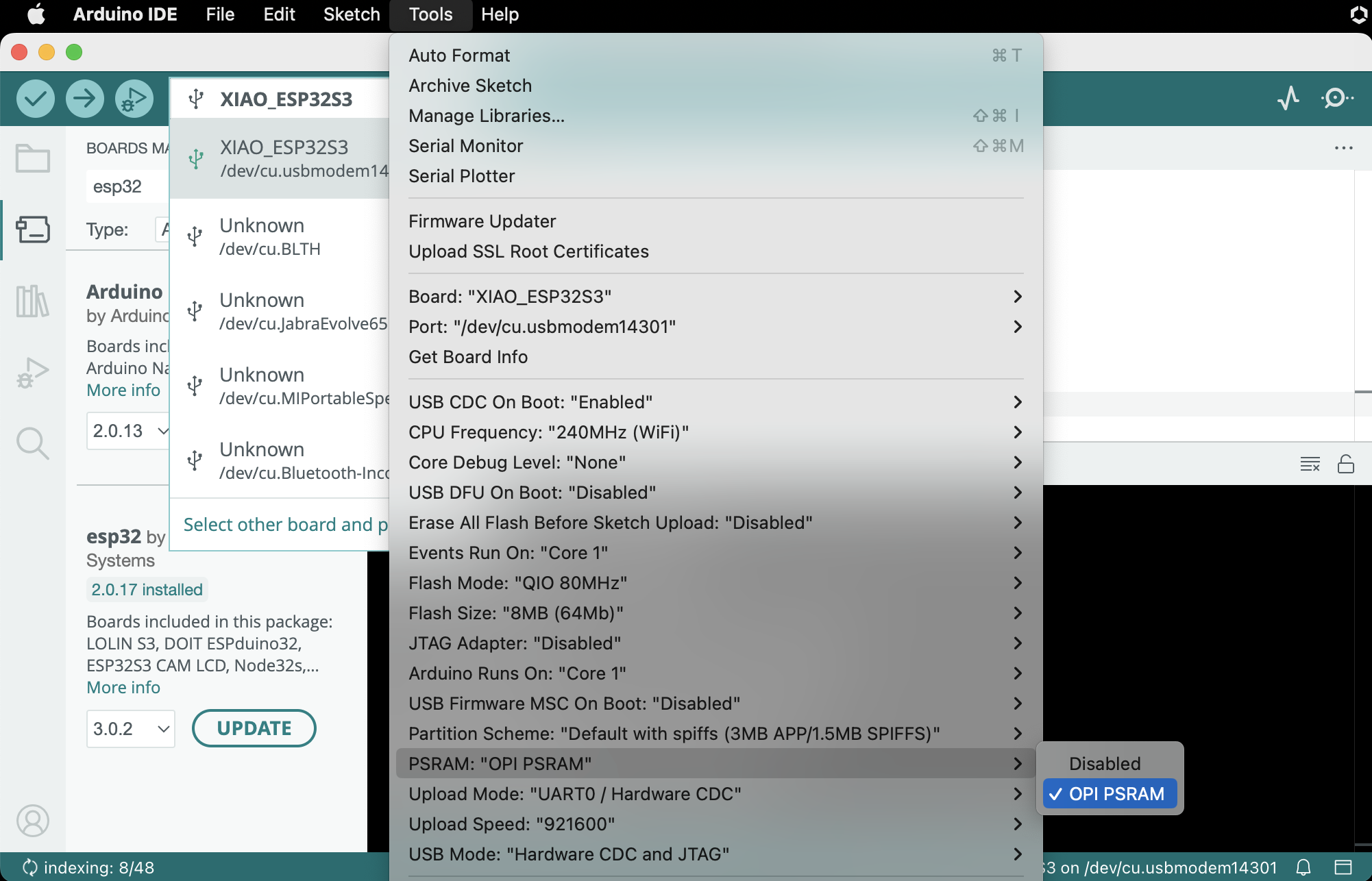Screen dimensions: 1372x881
Task: Open the Edit menu
Action: [279, 14]
